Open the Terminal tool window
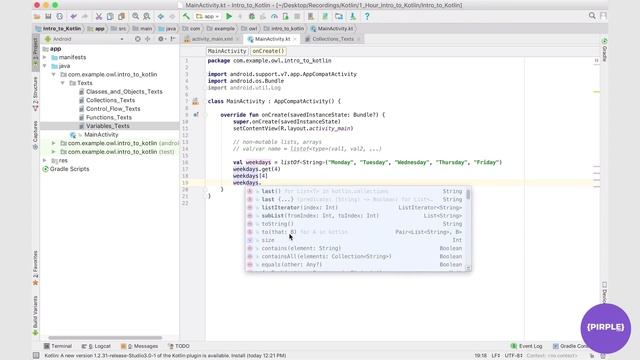This screenshot has height=360, width=640. 58,346
